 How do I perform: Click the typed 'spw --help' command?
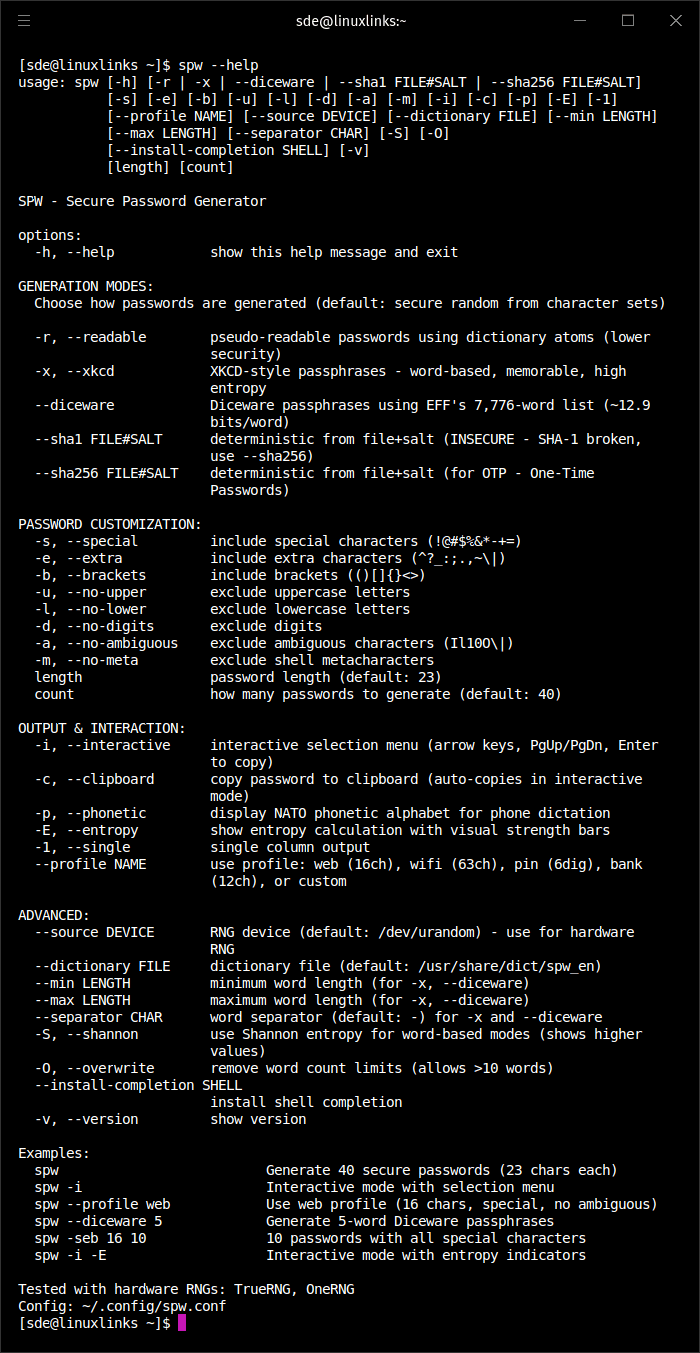coord(222,65)
